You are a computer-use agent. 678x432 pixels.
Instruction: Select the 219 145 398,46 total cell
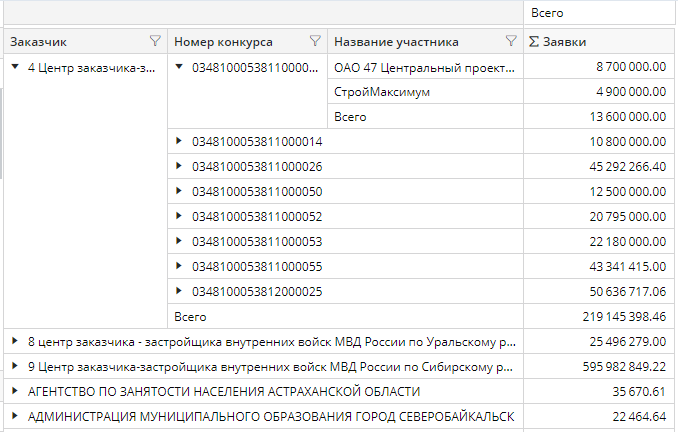click(600, 316)
